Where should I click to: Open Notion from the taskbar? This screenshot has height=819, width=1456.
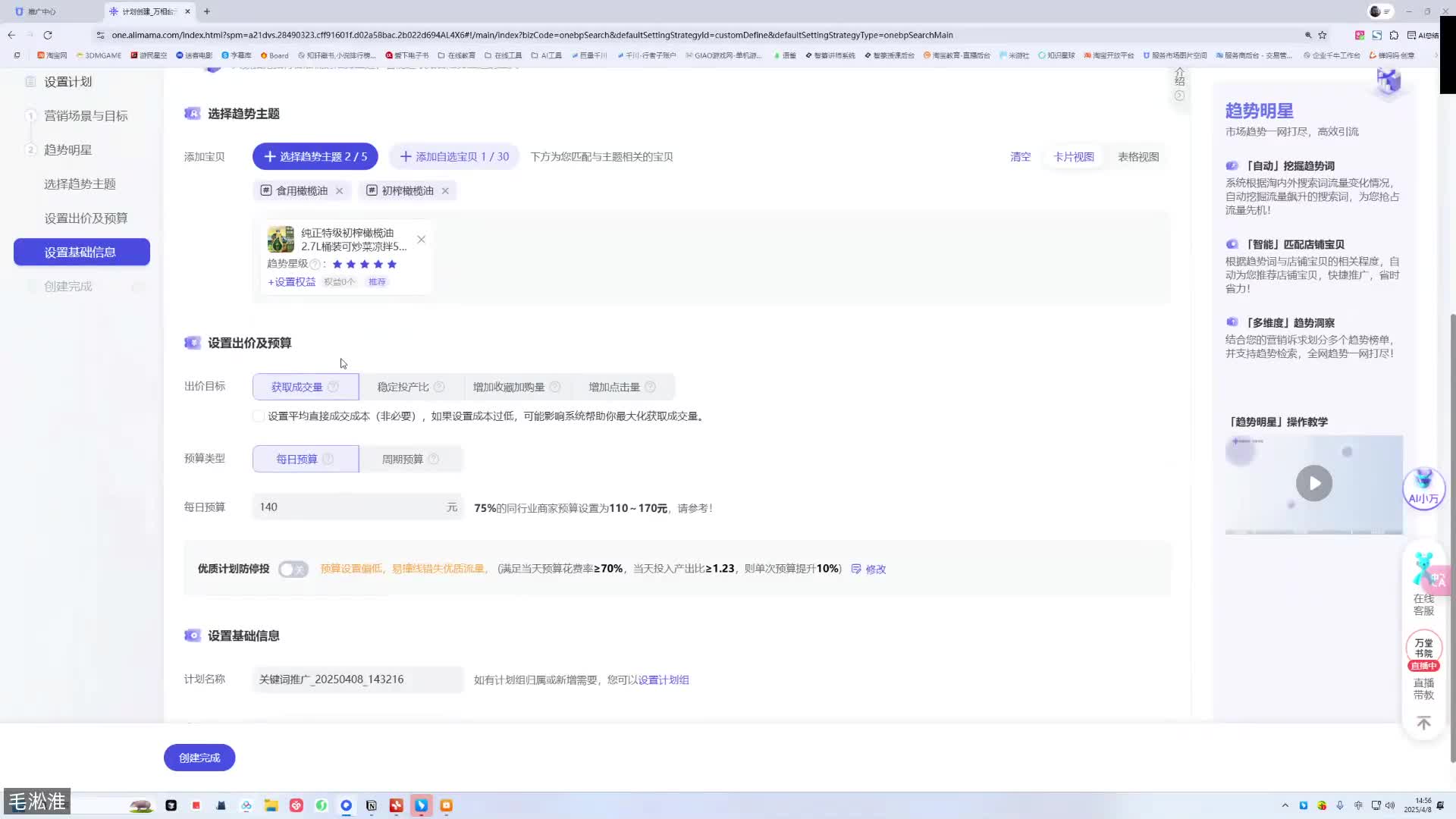(x=372, y=805)
